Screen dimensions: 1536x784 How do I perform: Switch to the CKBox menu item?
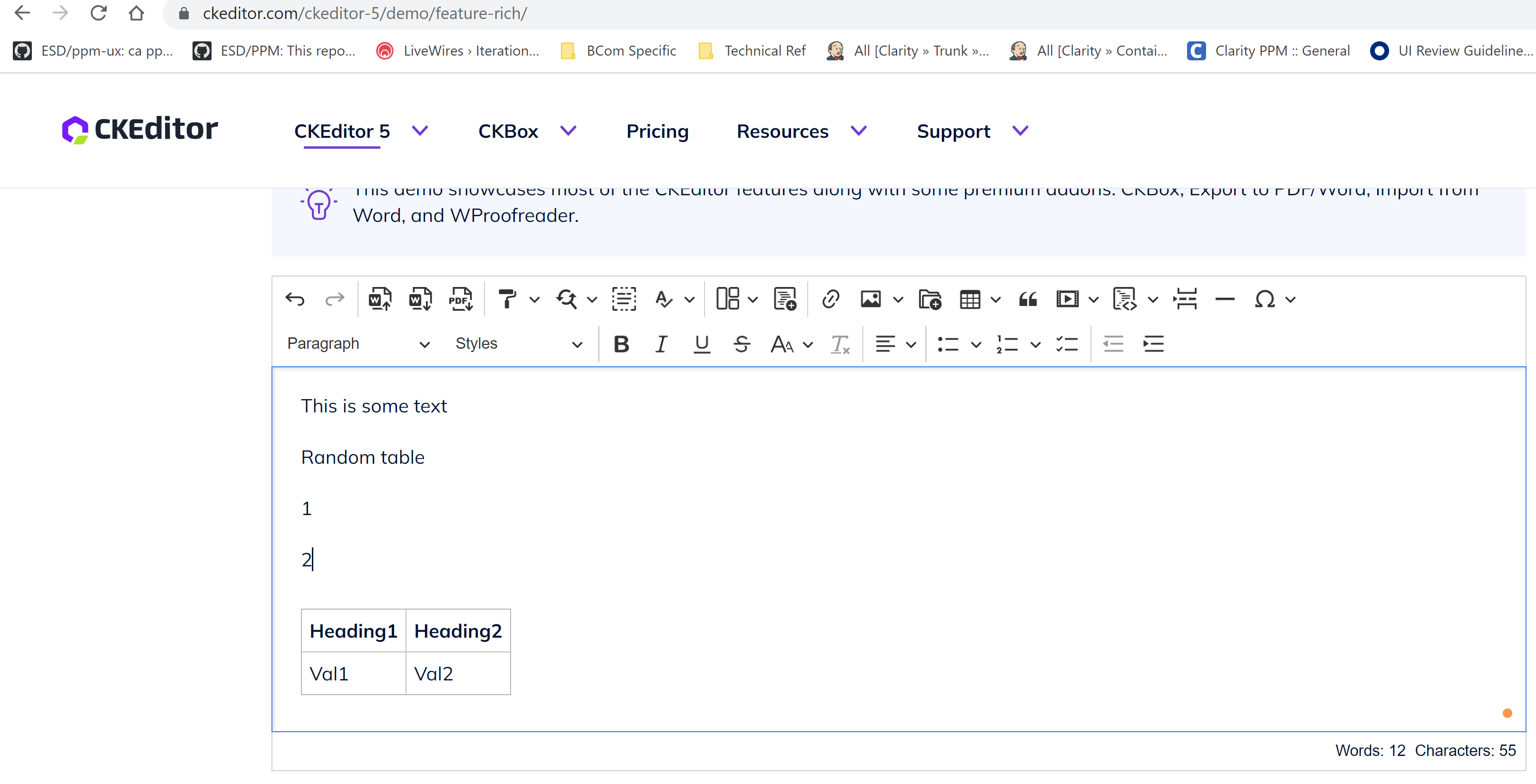[x=508, y=131]
